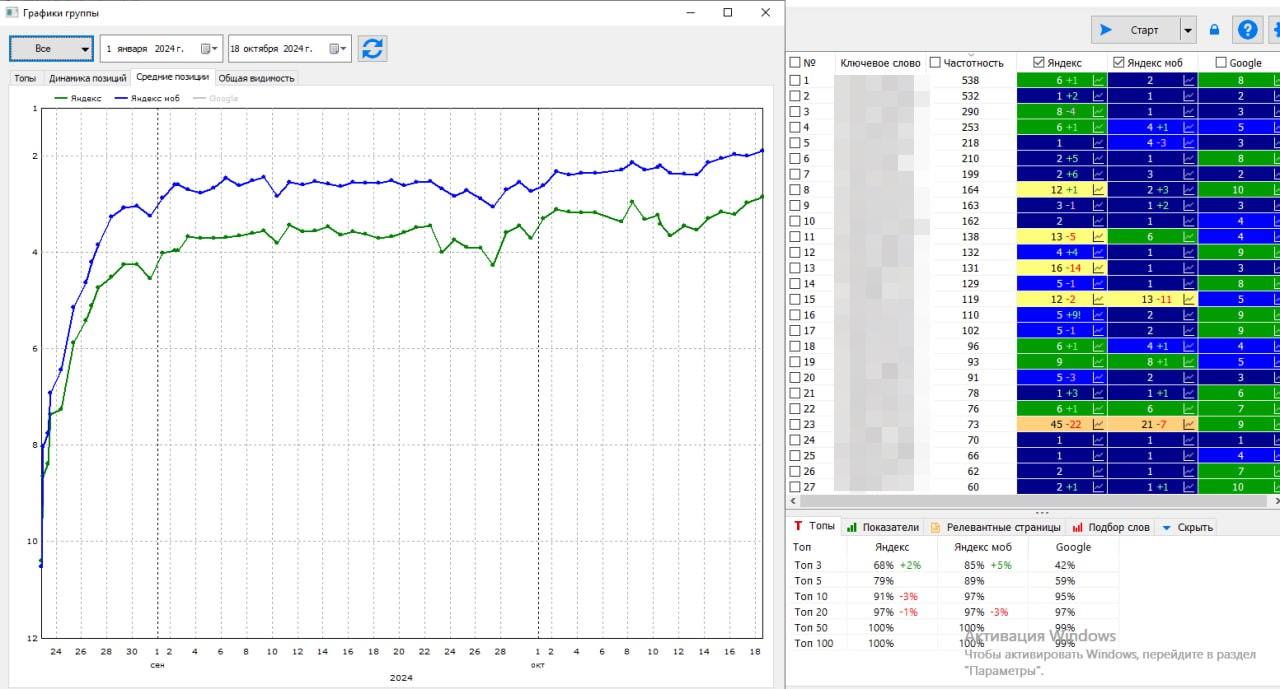Viewport: 1280px width, 689px height.
Task: Uncheck the Яндекс column checkbox
Action: pos(1039,63)
